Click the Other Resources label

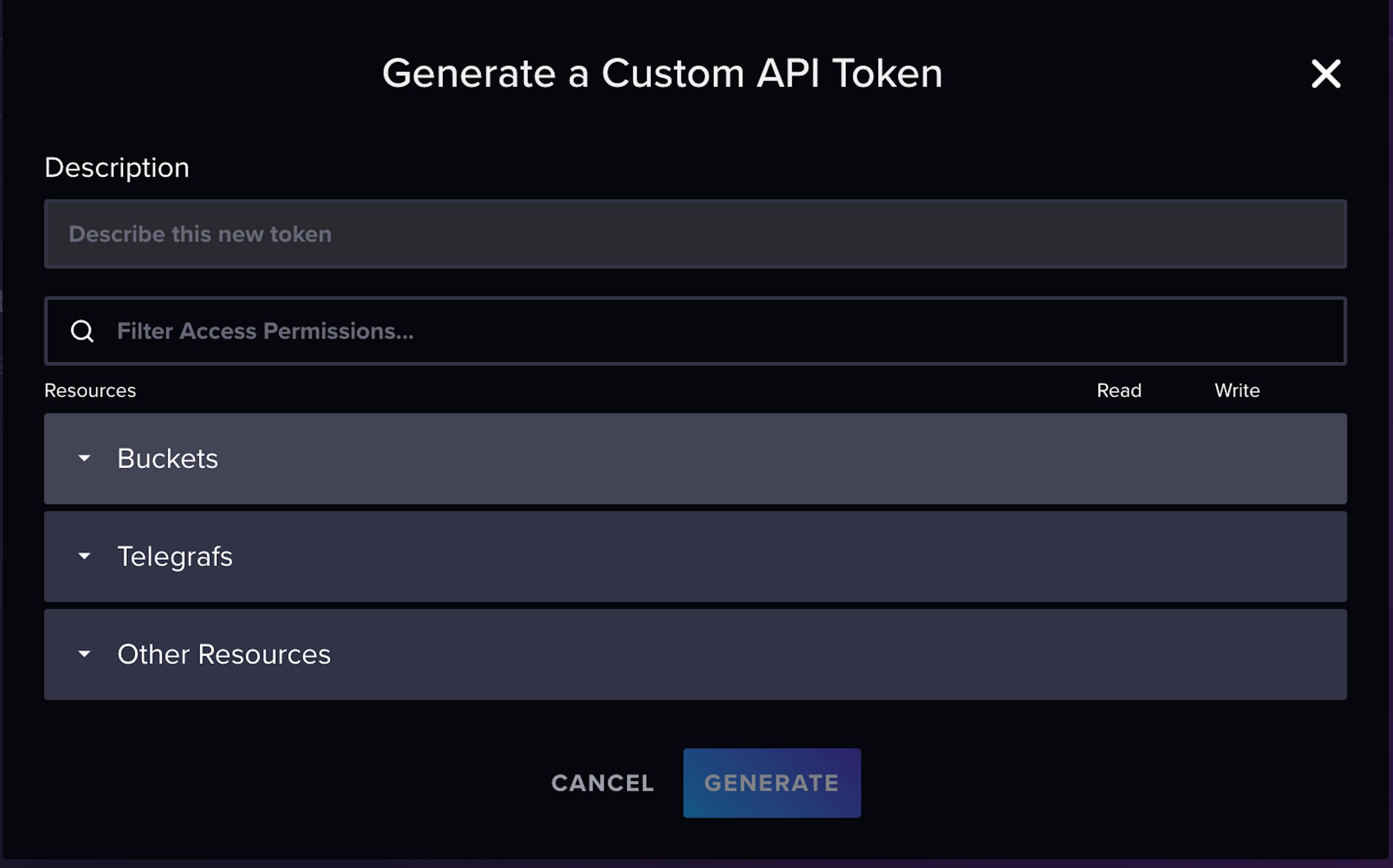[224, 654]
